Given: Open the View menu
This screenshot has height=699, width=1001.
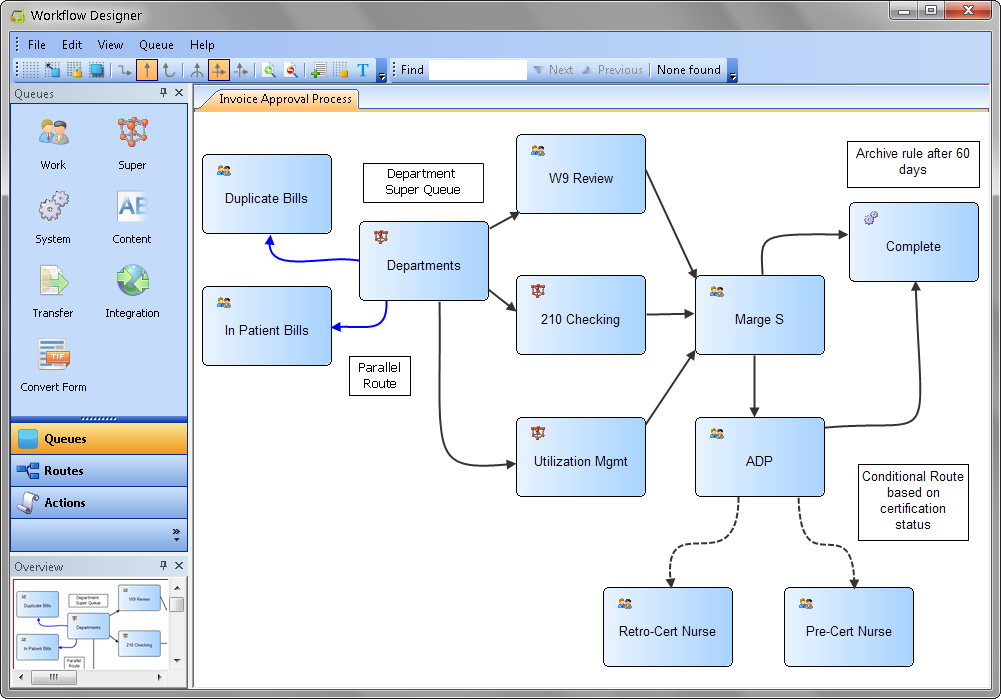Looking at the screenshot, I should click(110, 45).
